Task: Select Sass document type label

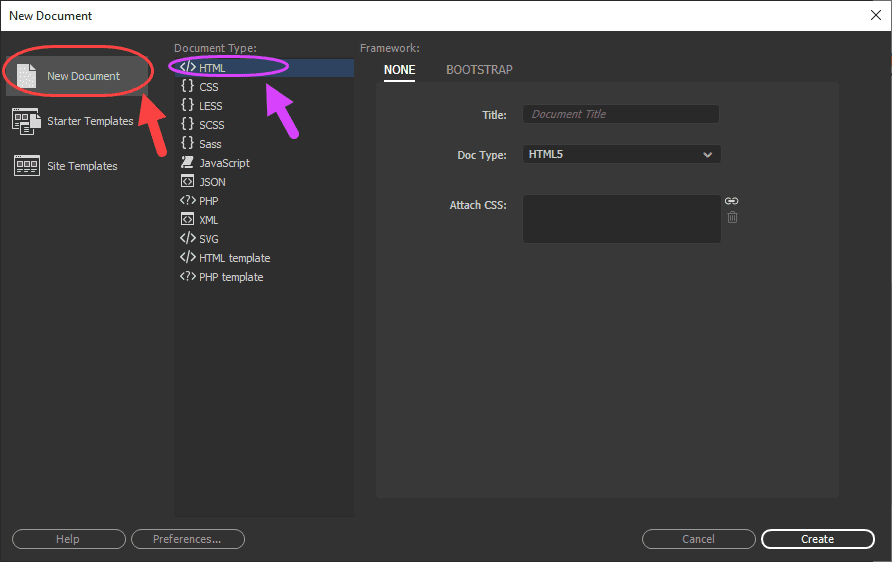Action: (x=210, y=144)
